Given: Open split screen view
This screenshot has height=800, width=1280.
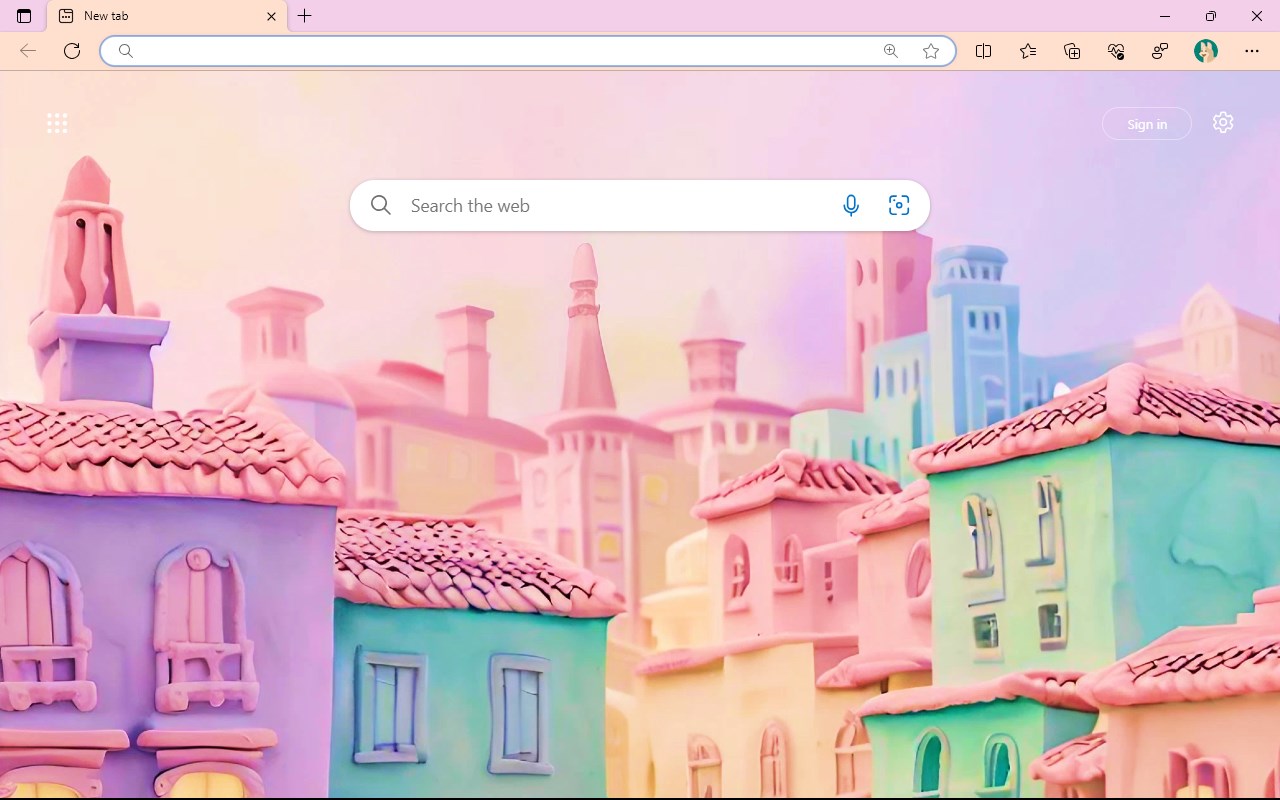Looking at the screenshot, I should [x=983, y=51].
